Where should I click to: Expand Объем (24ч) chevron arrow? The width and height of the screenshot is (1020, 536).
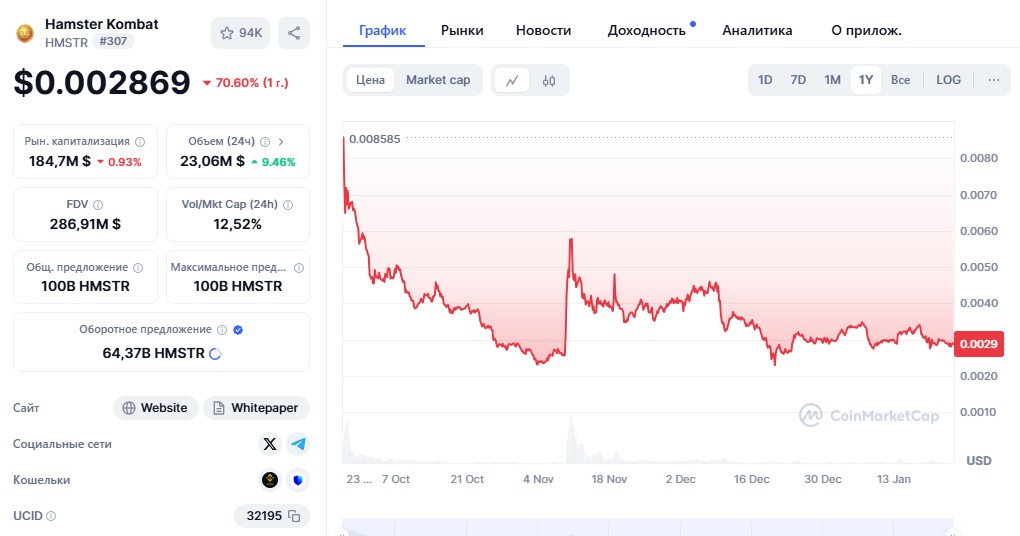[281, 142]
